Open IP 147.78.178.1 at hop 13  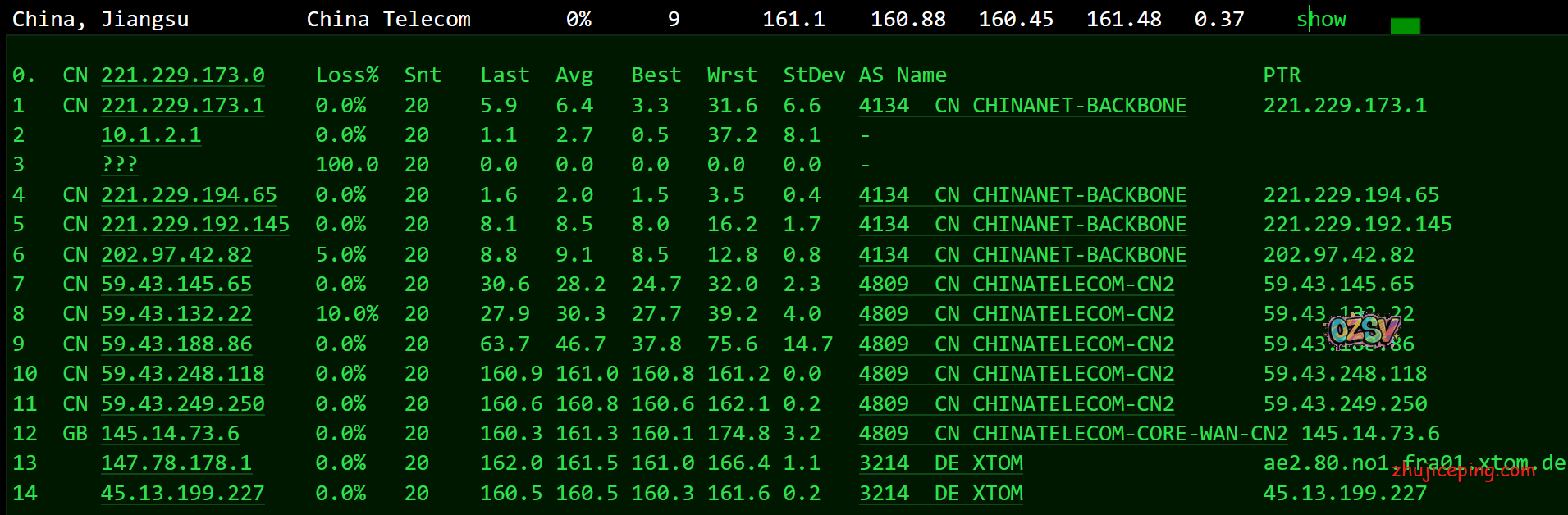click(176, 463)
